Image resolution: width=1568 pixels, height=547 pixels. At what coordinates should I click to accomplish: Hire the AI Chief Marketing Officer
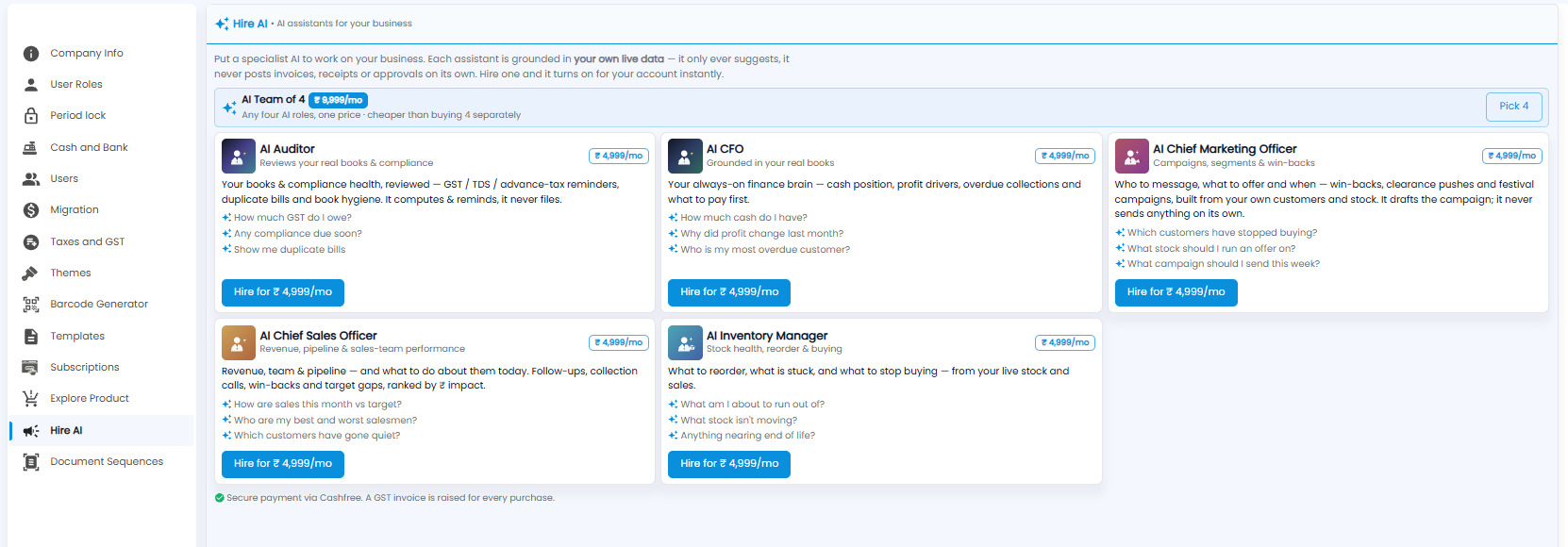pos(1176,292)
